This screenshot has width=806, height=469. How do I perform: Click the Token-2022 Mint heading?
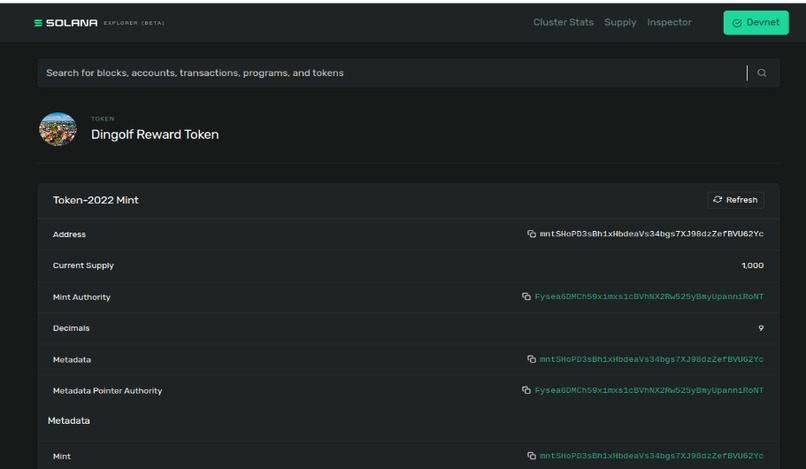tap(96, 200)
